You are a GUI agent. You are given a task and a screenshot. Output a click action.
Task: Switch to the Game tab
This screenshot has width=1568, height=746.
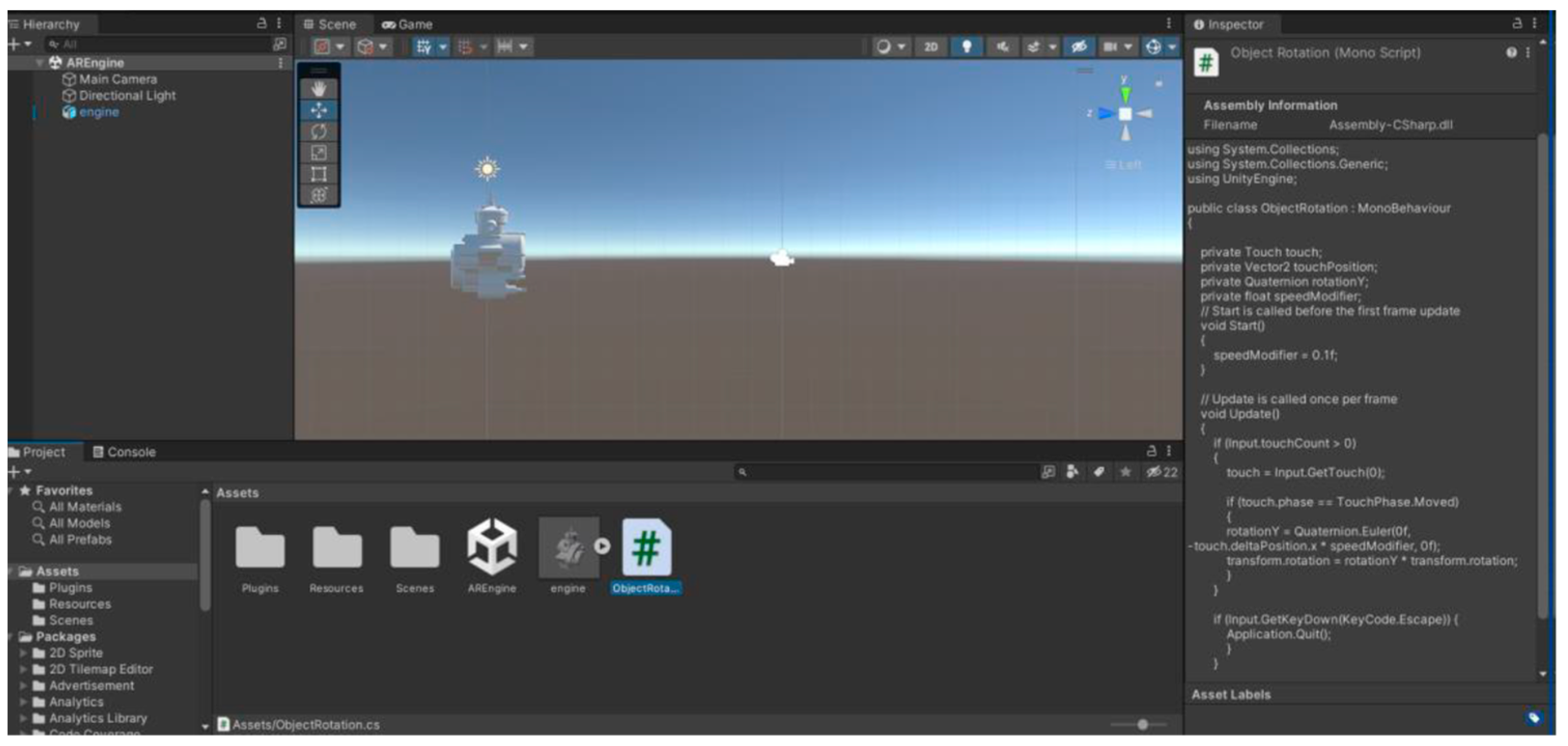407,25
